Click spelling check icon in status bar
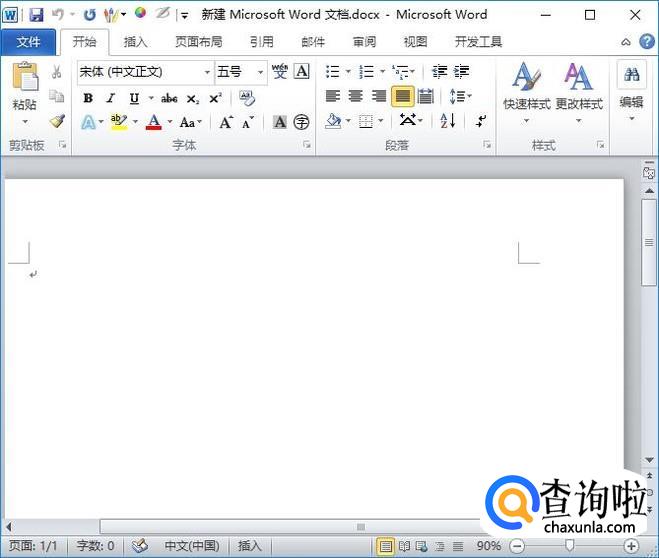This screenshot has height=558, width=659. pos(140,546)
